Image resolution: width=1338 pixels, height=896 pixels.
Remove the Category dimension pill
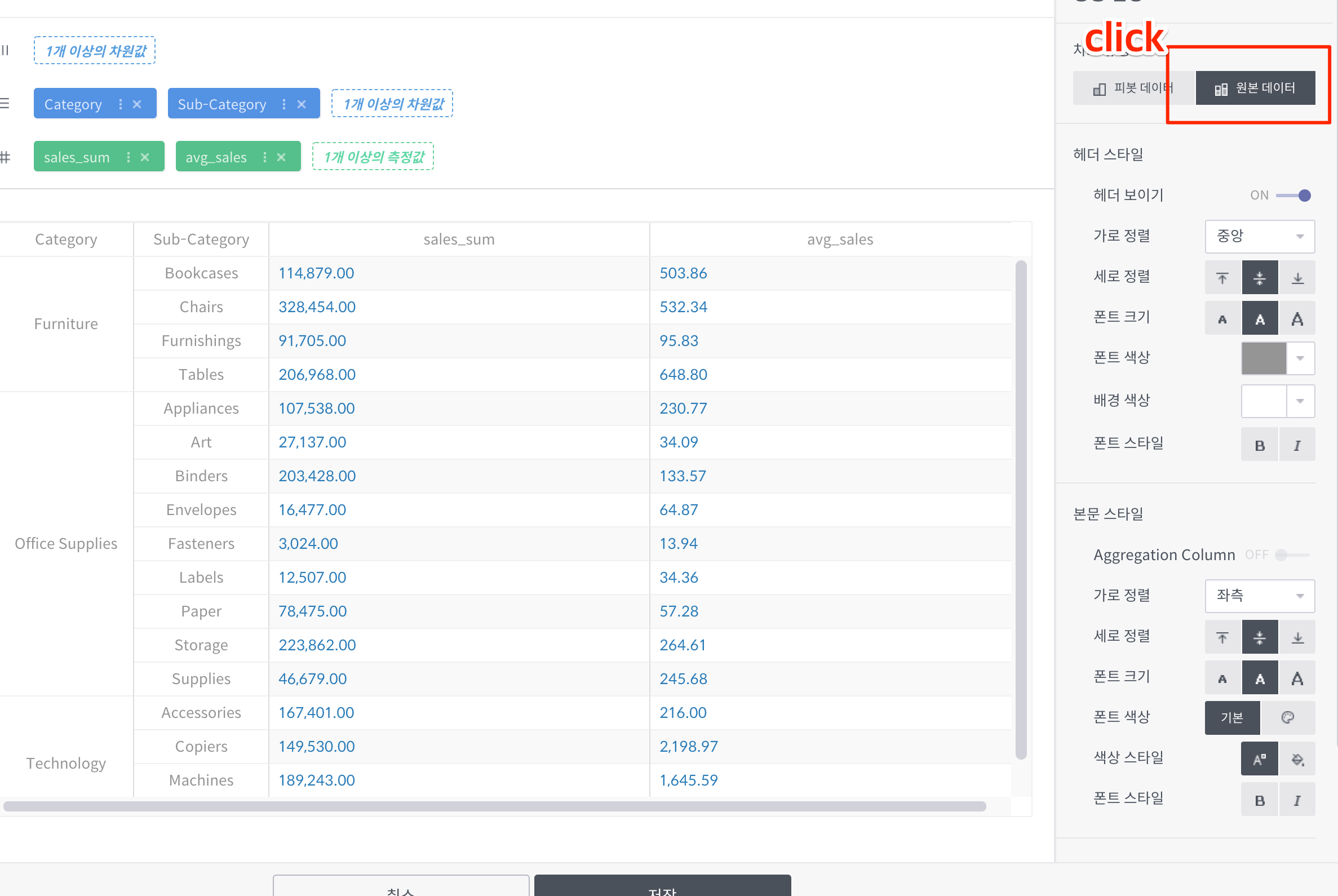pyautogui.click(x=137, y=104)
